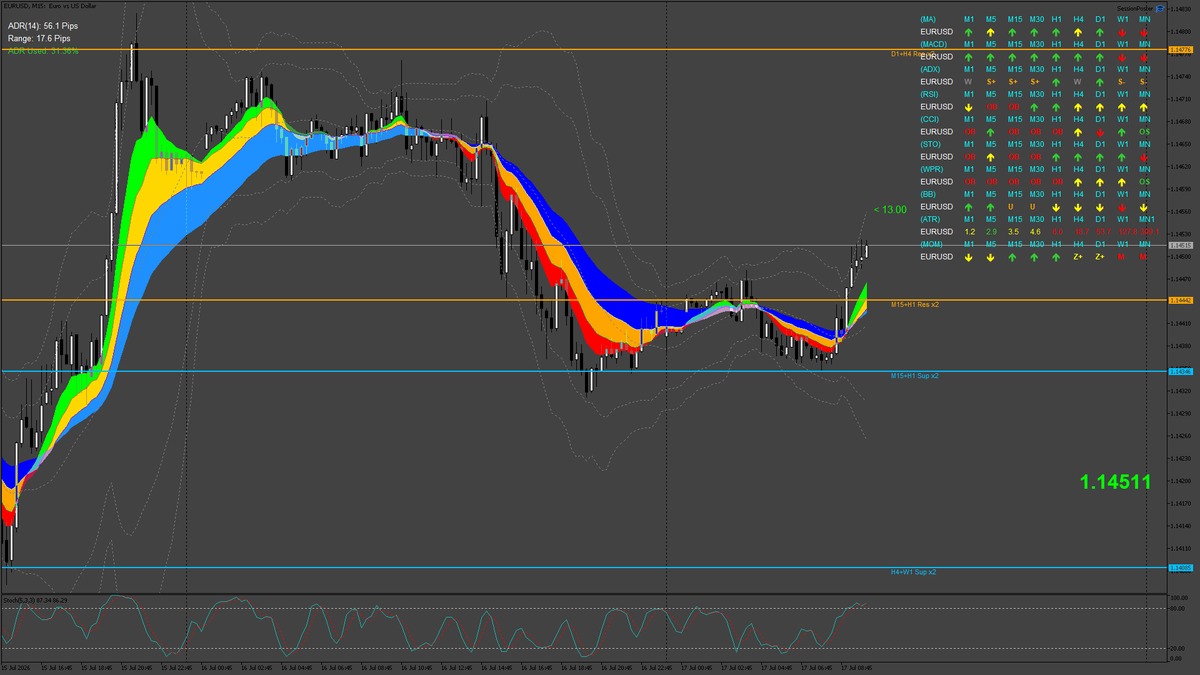Screen dimensions: 1200x675
Task: Click the SessionPoster text label
Action: click(1135, 8)
